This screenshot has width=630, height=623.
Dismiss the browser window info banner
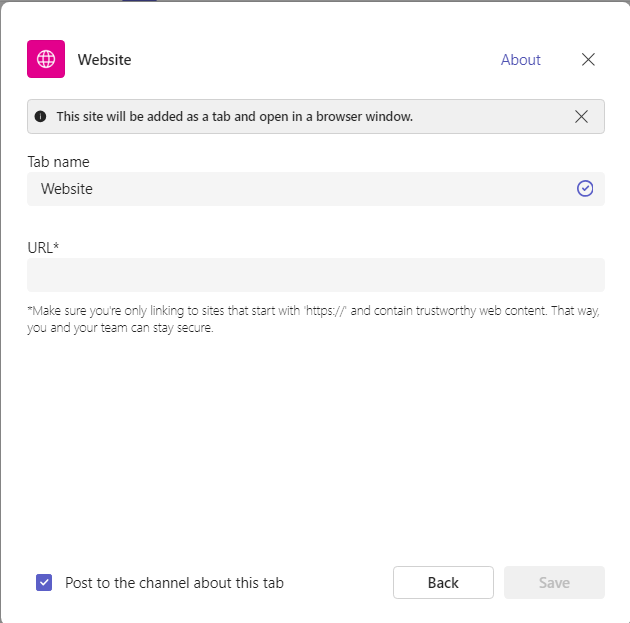581,116
